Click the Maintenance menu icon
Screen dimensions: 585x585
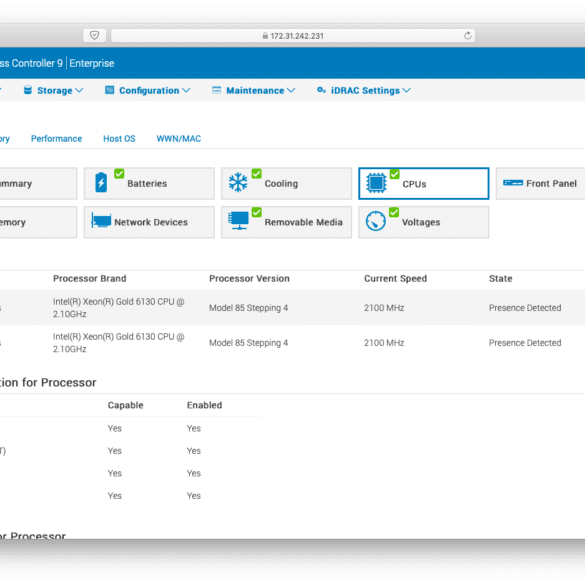pyautogui.click(x=216, y=90)
